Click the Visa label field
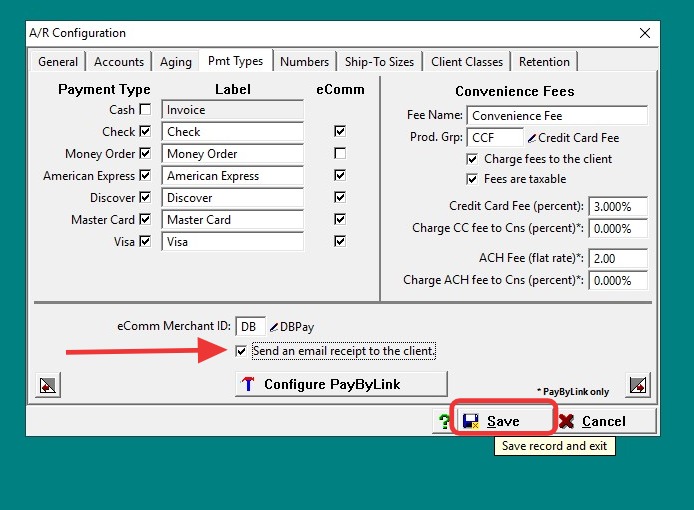 233,242
